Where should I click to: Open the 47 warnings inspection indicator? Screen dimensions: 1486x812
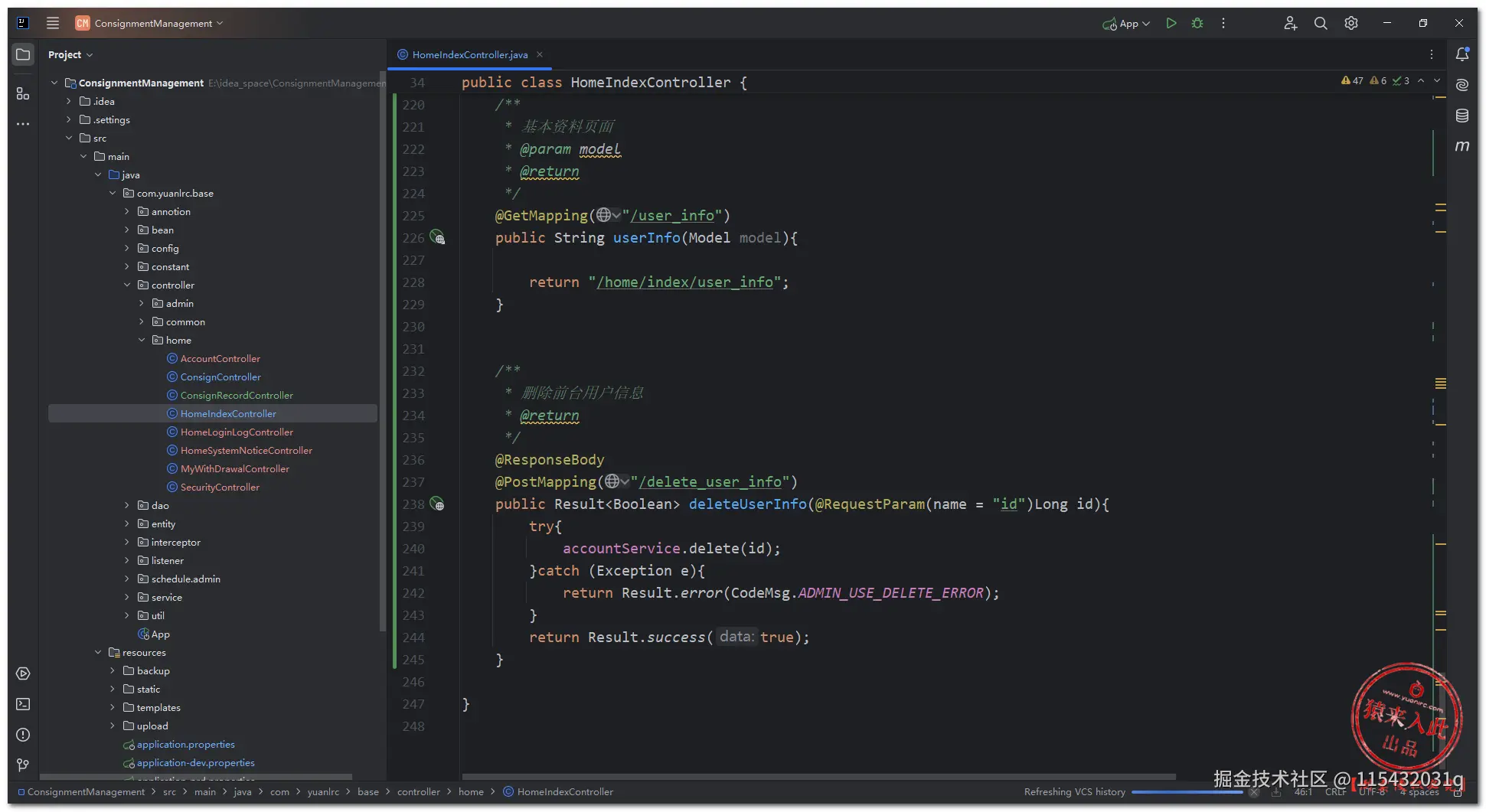pyautogui.click(x=1352, y=80)
